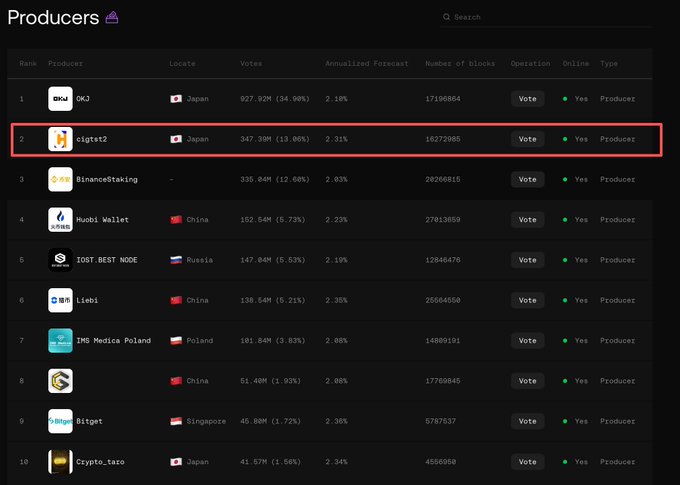This screenshot has width=680, height=485.
Task: Click the 2.36% annualized forecast value
Action: (336, 421)
